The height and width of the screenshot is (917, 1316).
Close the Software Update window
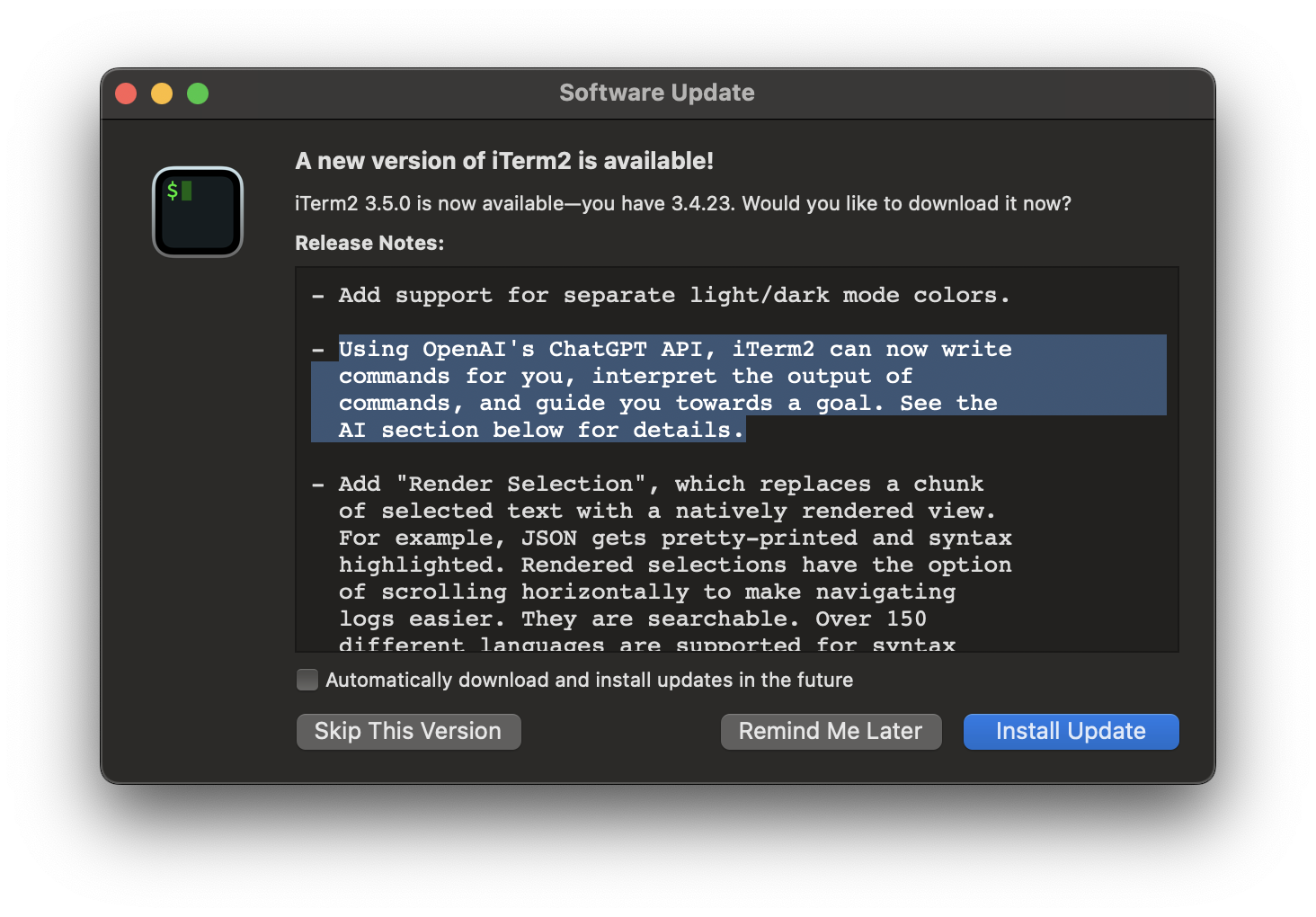point(127,93)
